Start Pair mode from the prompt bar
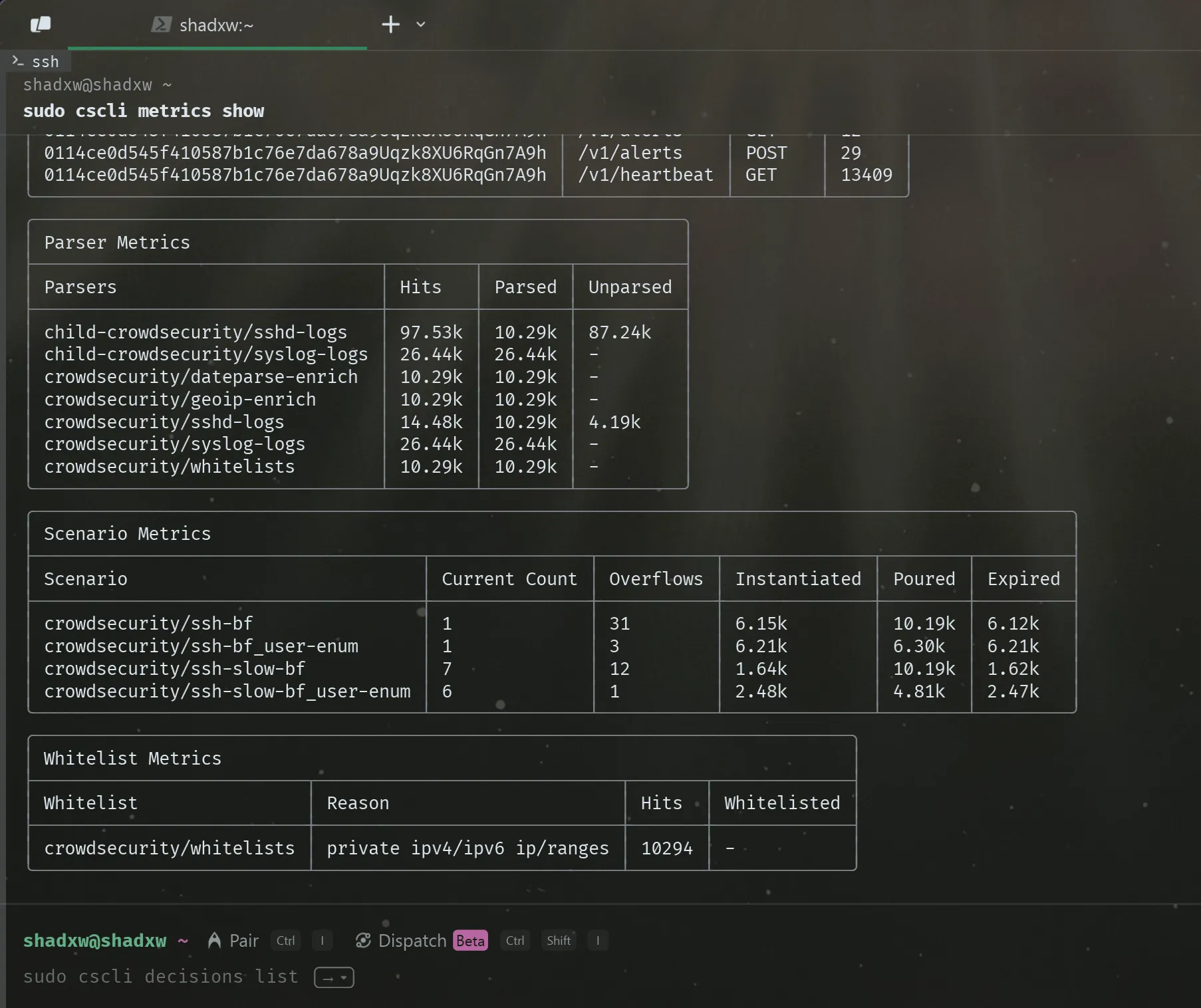 (x=243, y=941)
